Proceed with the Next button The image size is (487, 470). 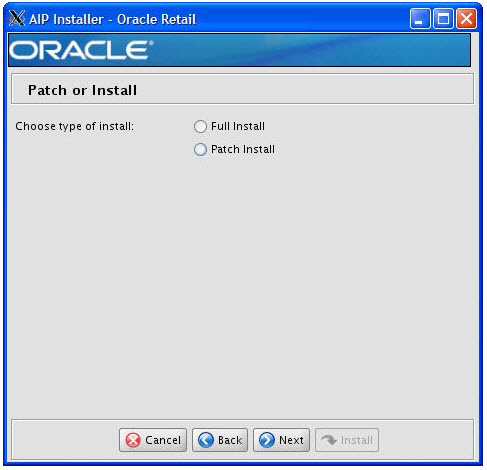281,440
